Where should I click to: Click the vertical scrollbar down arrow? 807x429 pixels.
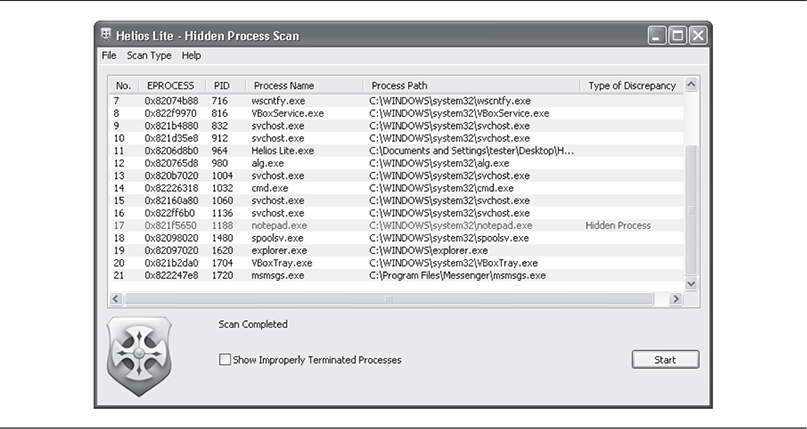tap(689, 285)
